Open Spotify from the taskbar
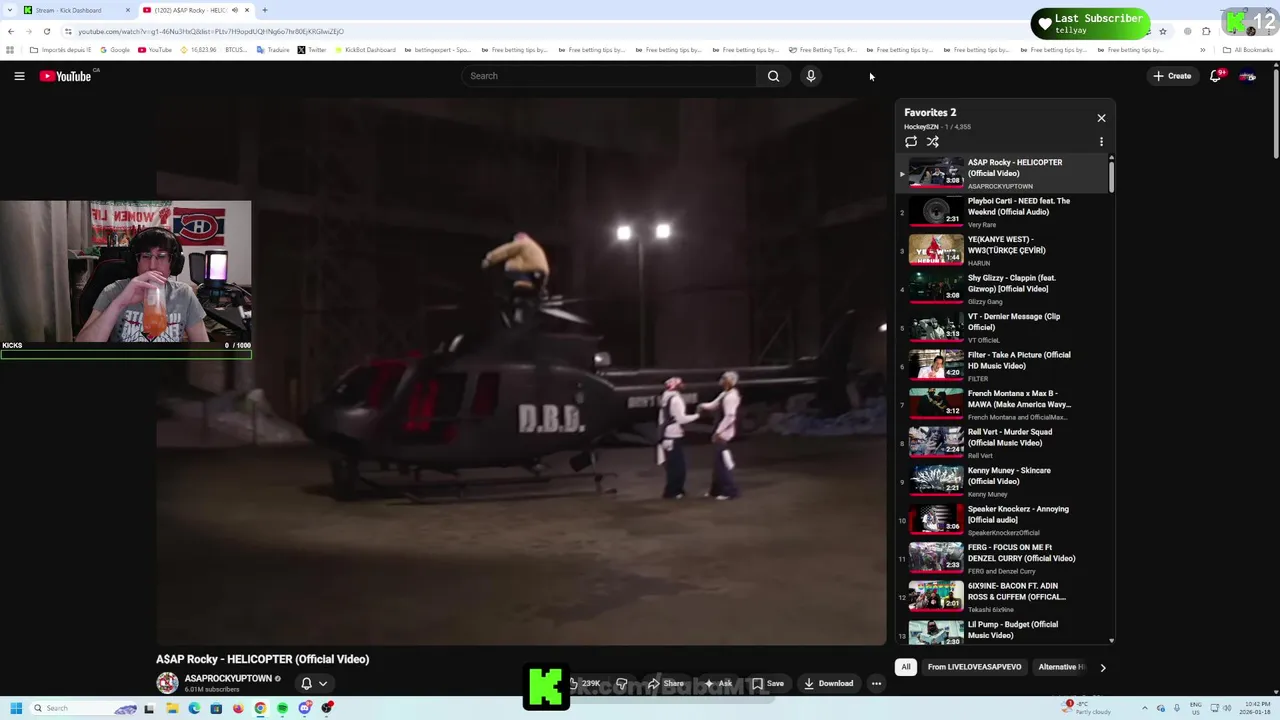 coord(282,708)
